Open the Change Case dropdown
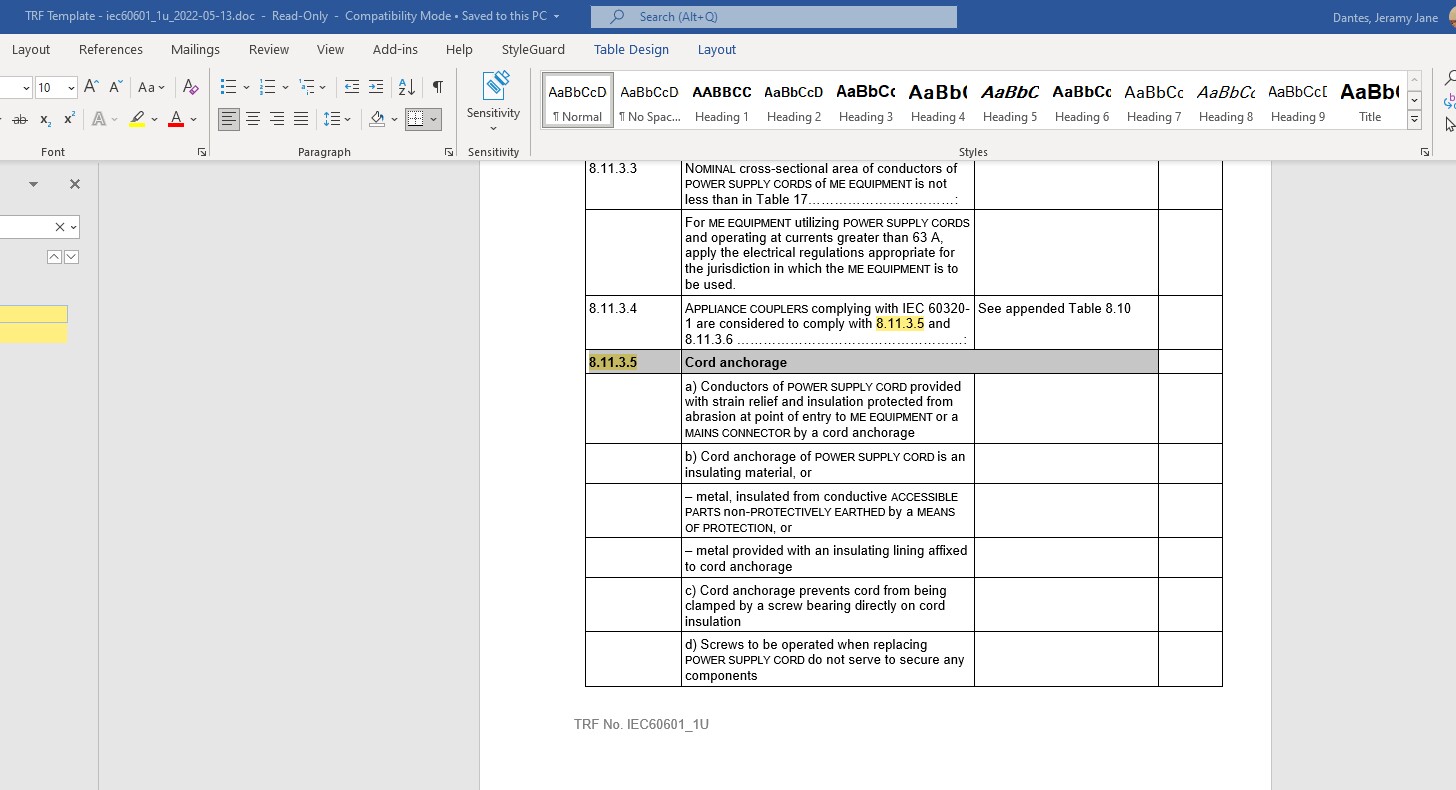 [x=152, y=87]
